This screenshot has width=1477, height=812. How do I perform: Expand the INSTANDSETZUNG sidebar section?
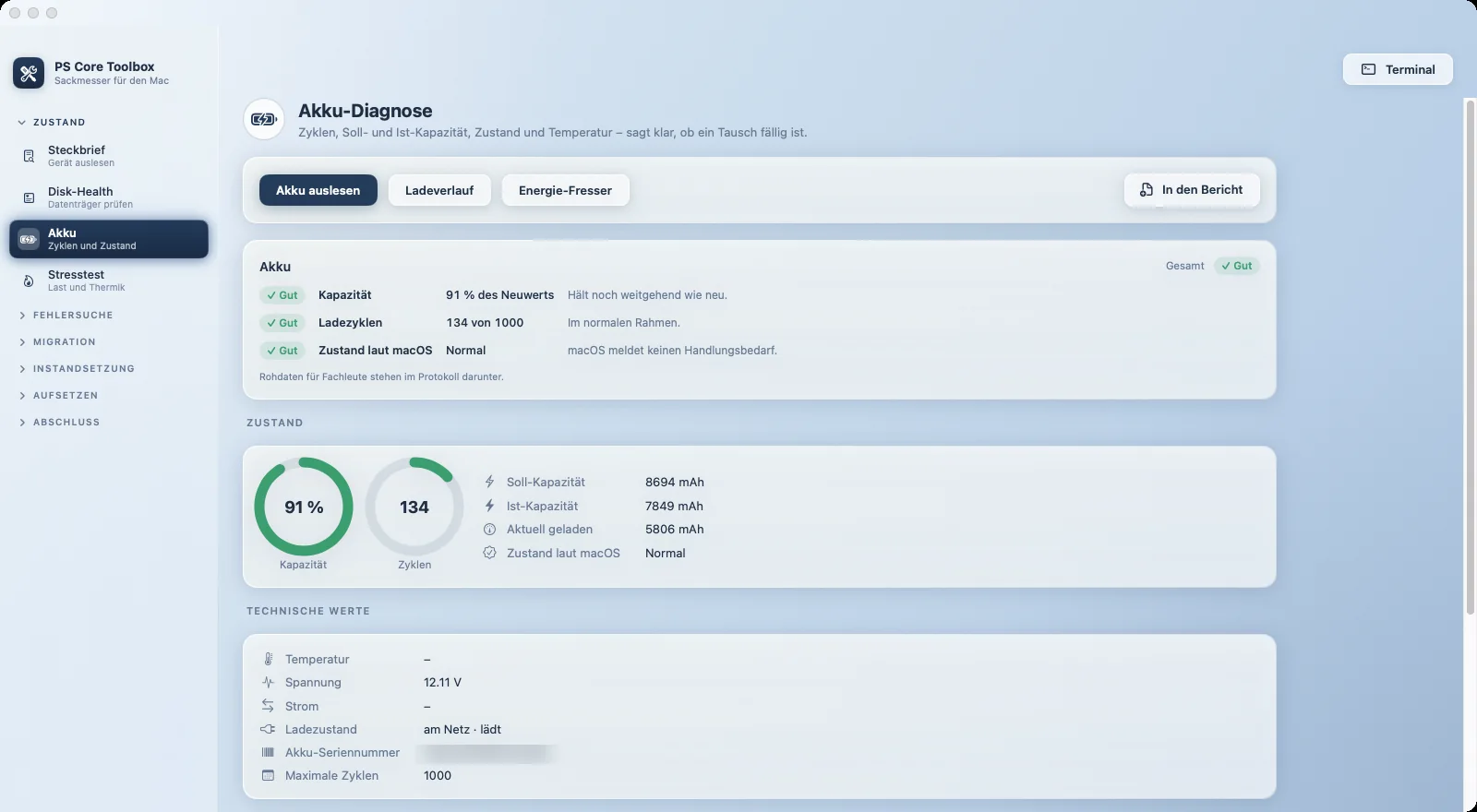(x=77, y=368)
